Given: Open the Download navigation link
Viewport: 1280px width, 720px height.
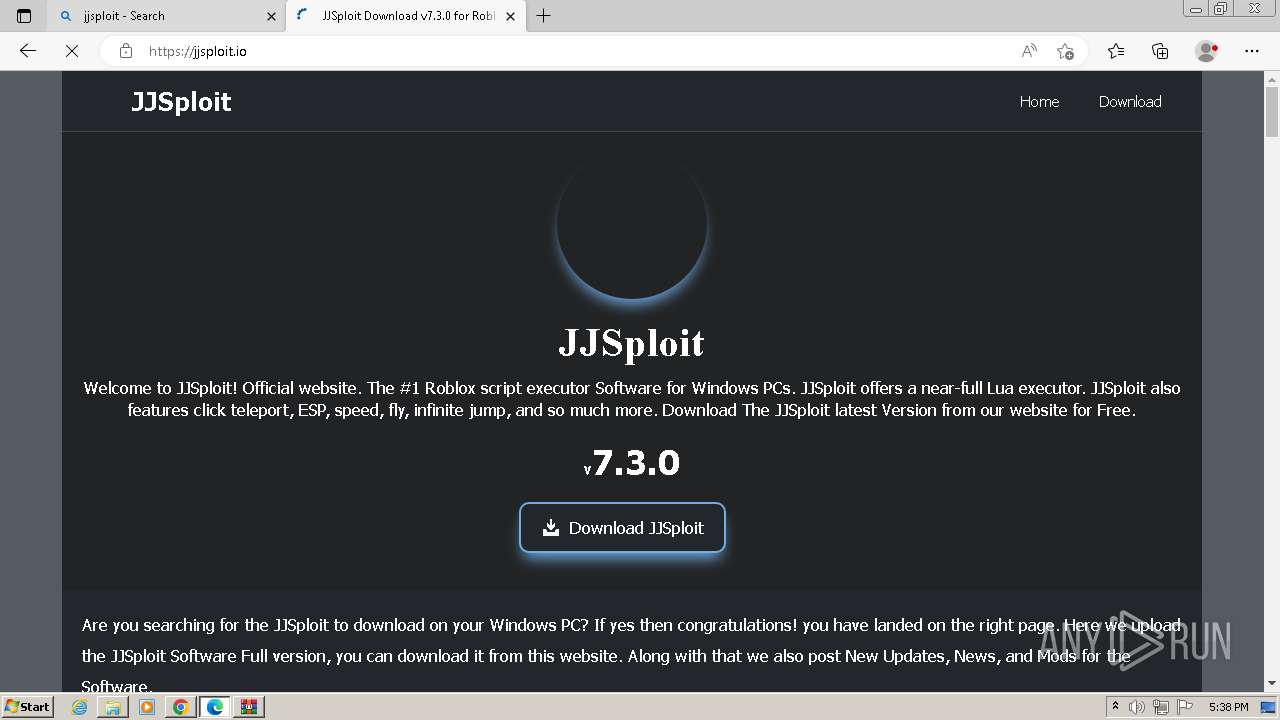Looking at the screenshot, I should pos(1130,101).
